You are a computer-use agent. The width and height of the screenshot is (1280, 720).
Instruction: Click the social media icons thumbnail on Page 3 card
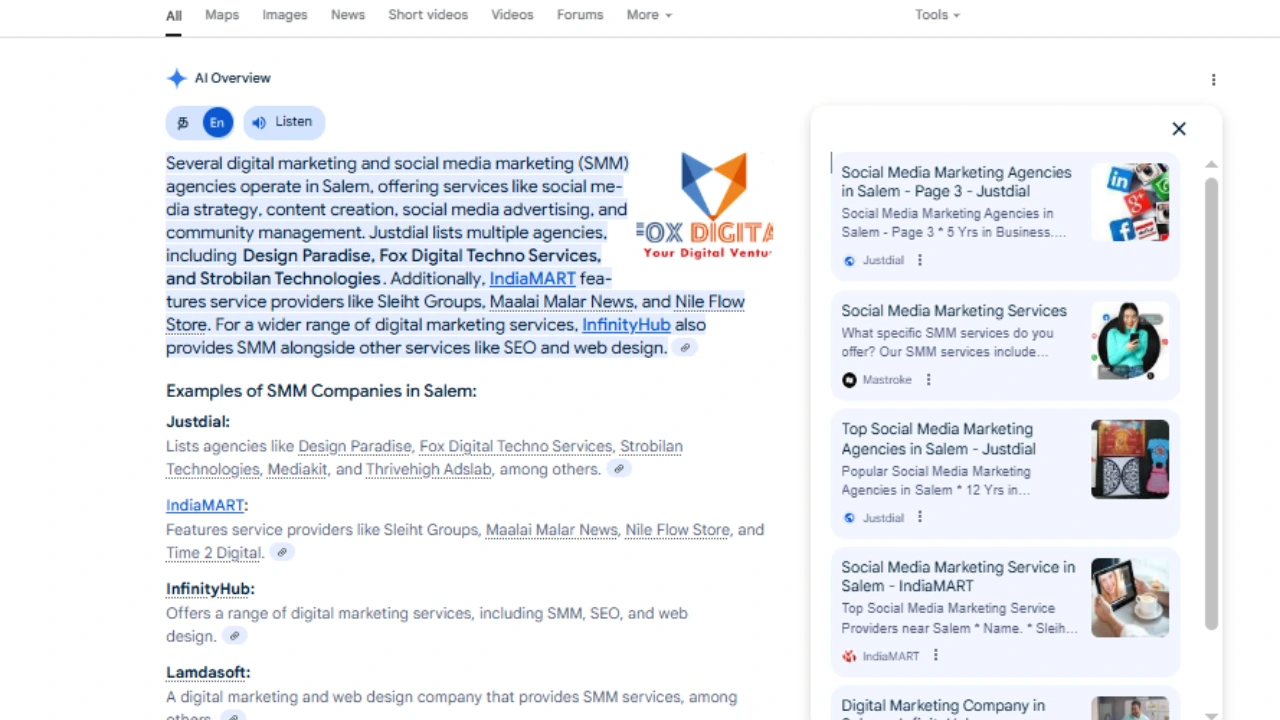(x=1130, y=202)
